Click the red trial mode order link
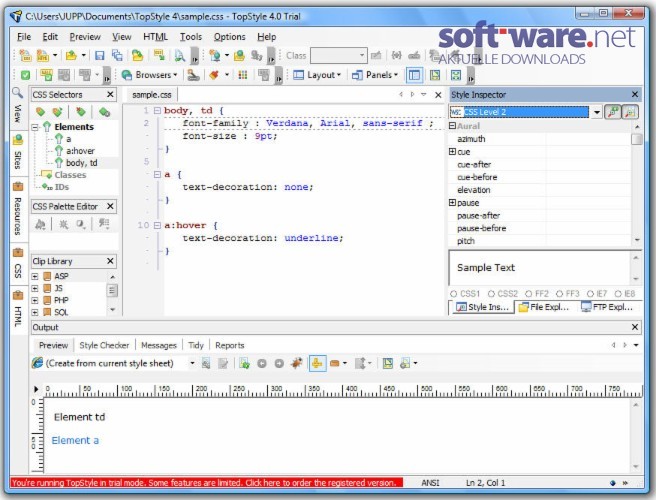The width and height of the screenshot is (656, 500). pyautogui.click(x=207, y=483)
